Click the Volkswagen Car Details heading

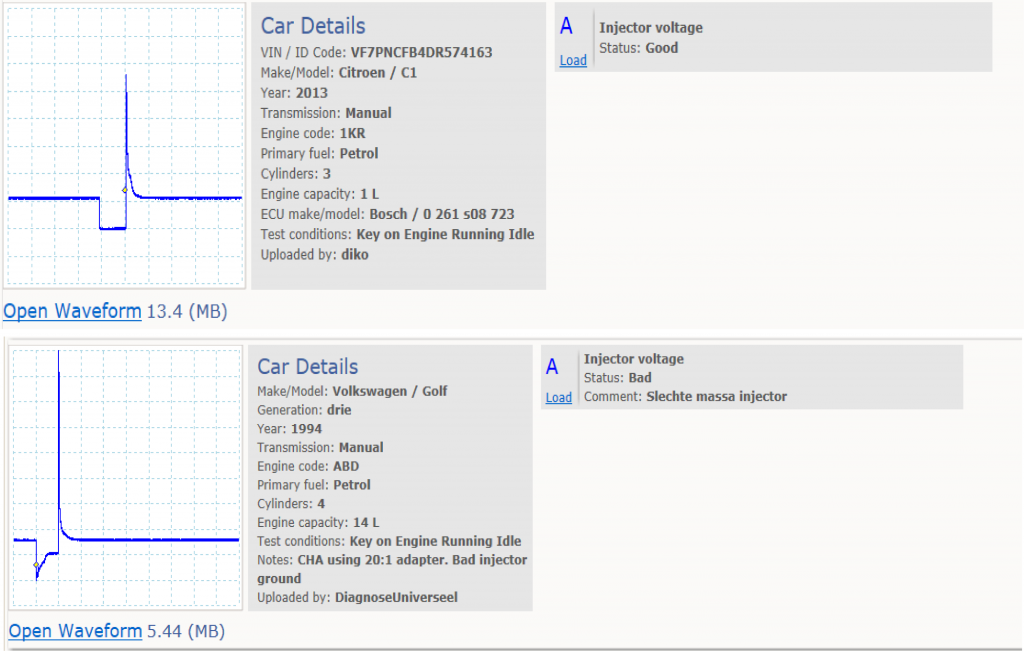(308, 366)
